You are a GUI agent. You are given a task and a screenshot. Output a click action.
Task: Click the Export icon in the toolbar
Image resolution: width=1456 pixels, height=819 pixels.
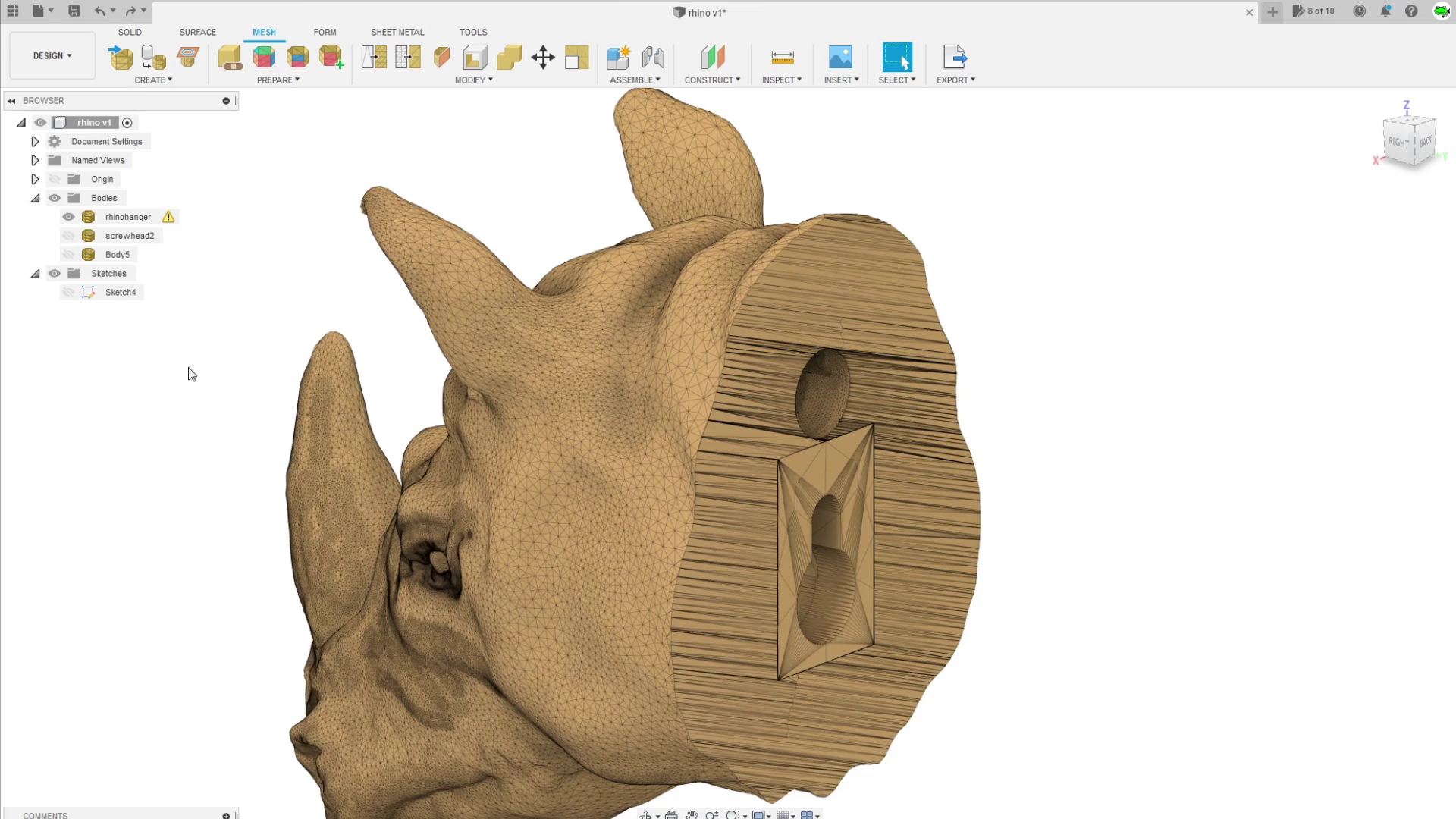(x=954, y=57)
